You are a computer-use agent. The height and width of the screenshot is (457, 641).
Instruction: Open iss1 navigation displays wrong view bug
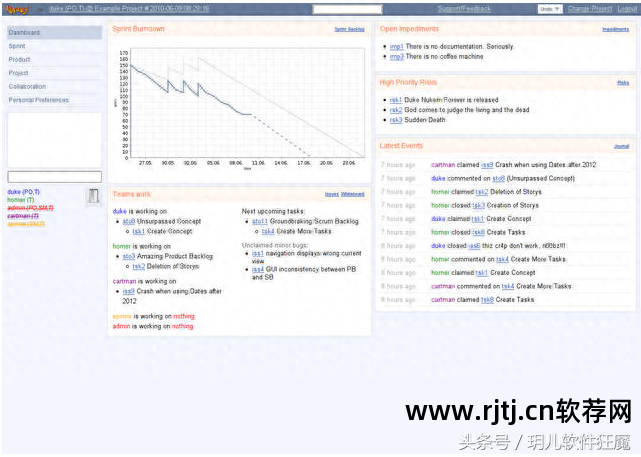pos(258,254)
